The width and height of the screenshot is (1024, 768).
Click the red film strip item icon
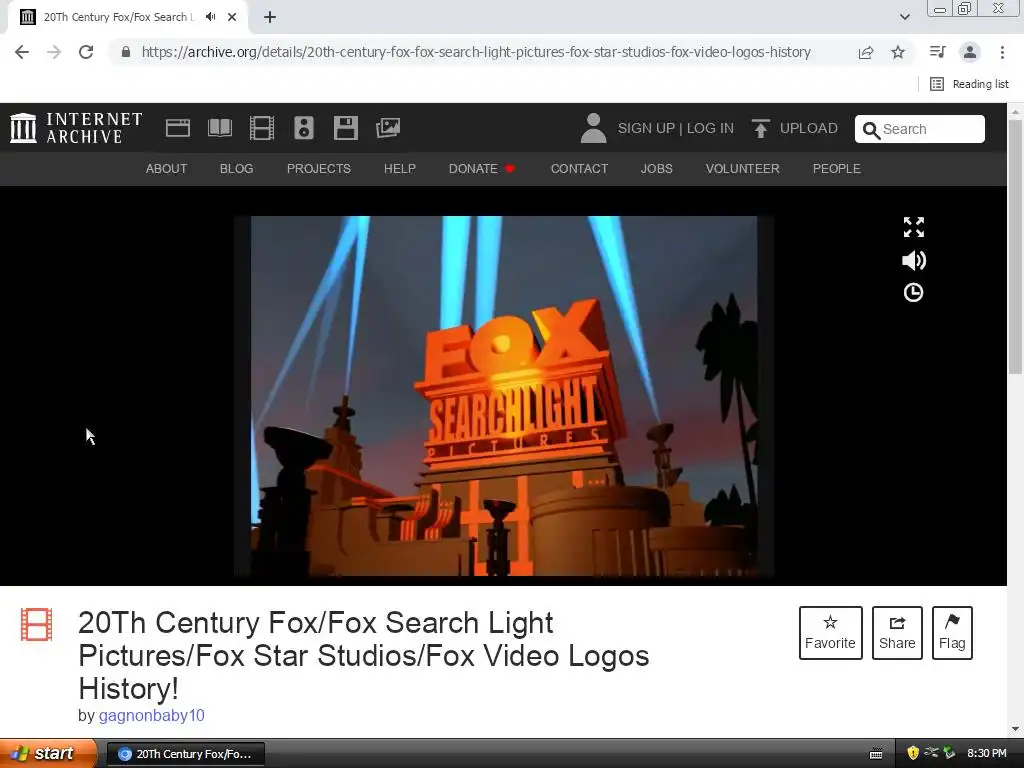36,624
